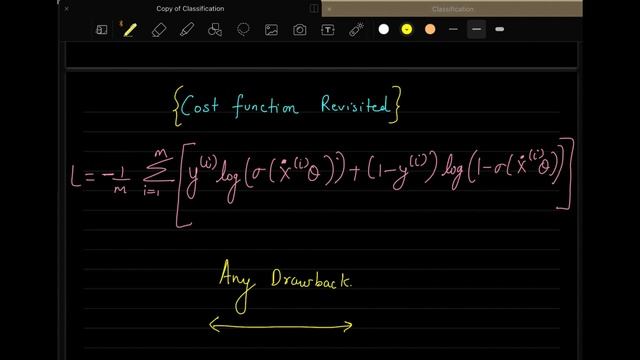The image size is (640, 360).
Task: Select the thinnest stroke width
Action: click(453, 29)
